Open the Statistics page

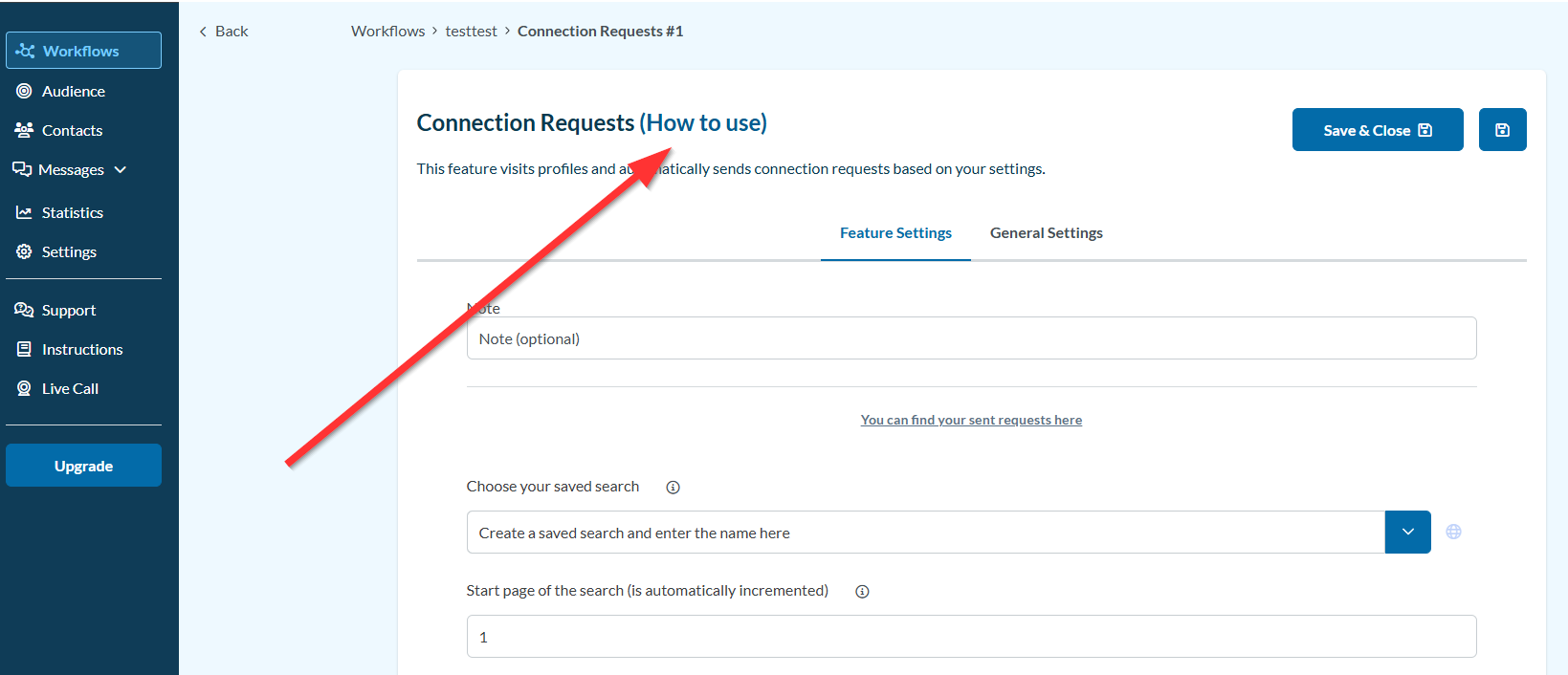click(72, 212)
